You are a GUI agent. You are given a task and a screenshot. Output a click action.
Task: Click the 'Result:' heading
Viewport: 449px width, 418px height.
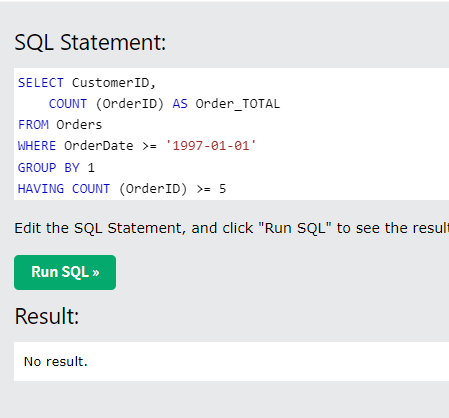click(x=47, y=316)
